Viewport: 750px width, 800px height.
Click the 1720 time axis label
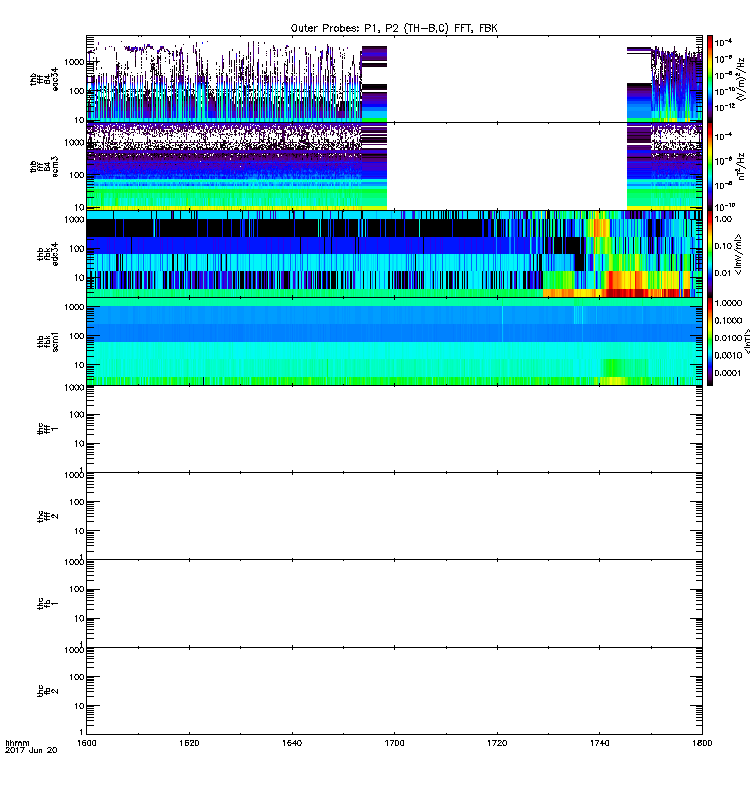pos(497,743)
